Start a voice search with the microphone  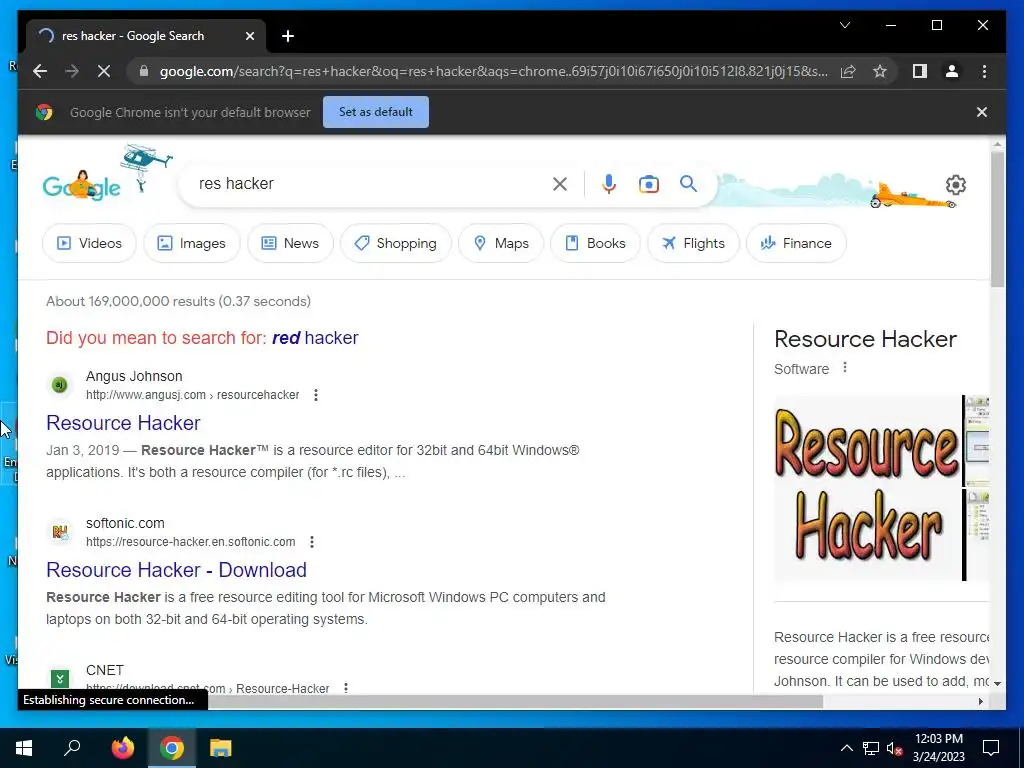[x=609, y=184]
